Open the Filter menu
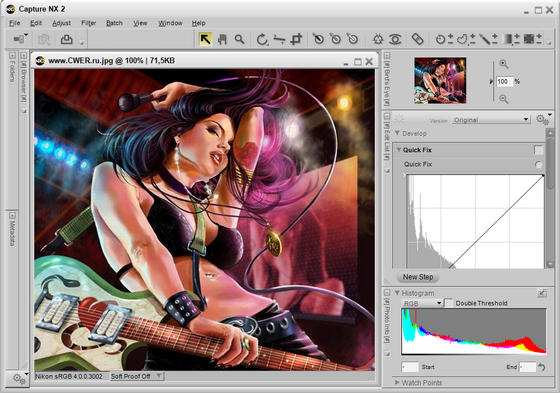560x393 pixels. [89, 23]
